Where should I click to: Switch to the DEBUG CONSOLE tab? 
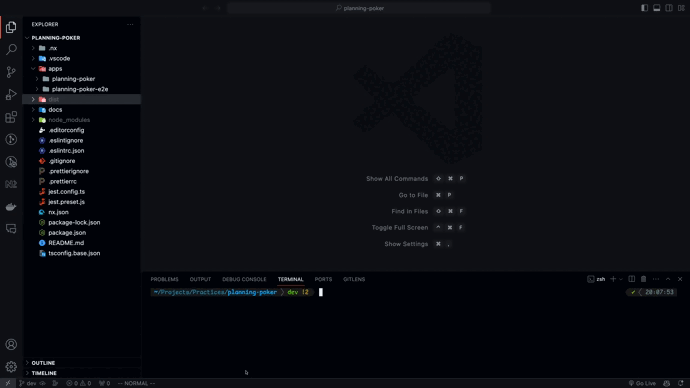pyautogui.click(x=244, y=279)
